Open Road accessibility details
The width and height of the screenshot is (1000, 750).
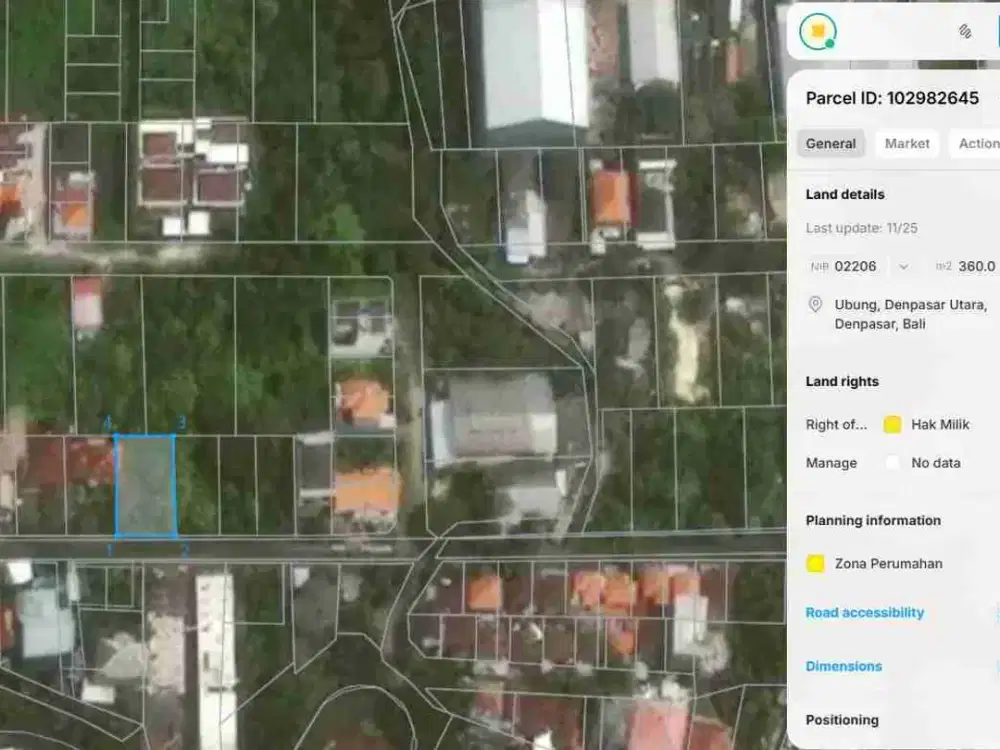pyautogui.click(x=865, y=613)
